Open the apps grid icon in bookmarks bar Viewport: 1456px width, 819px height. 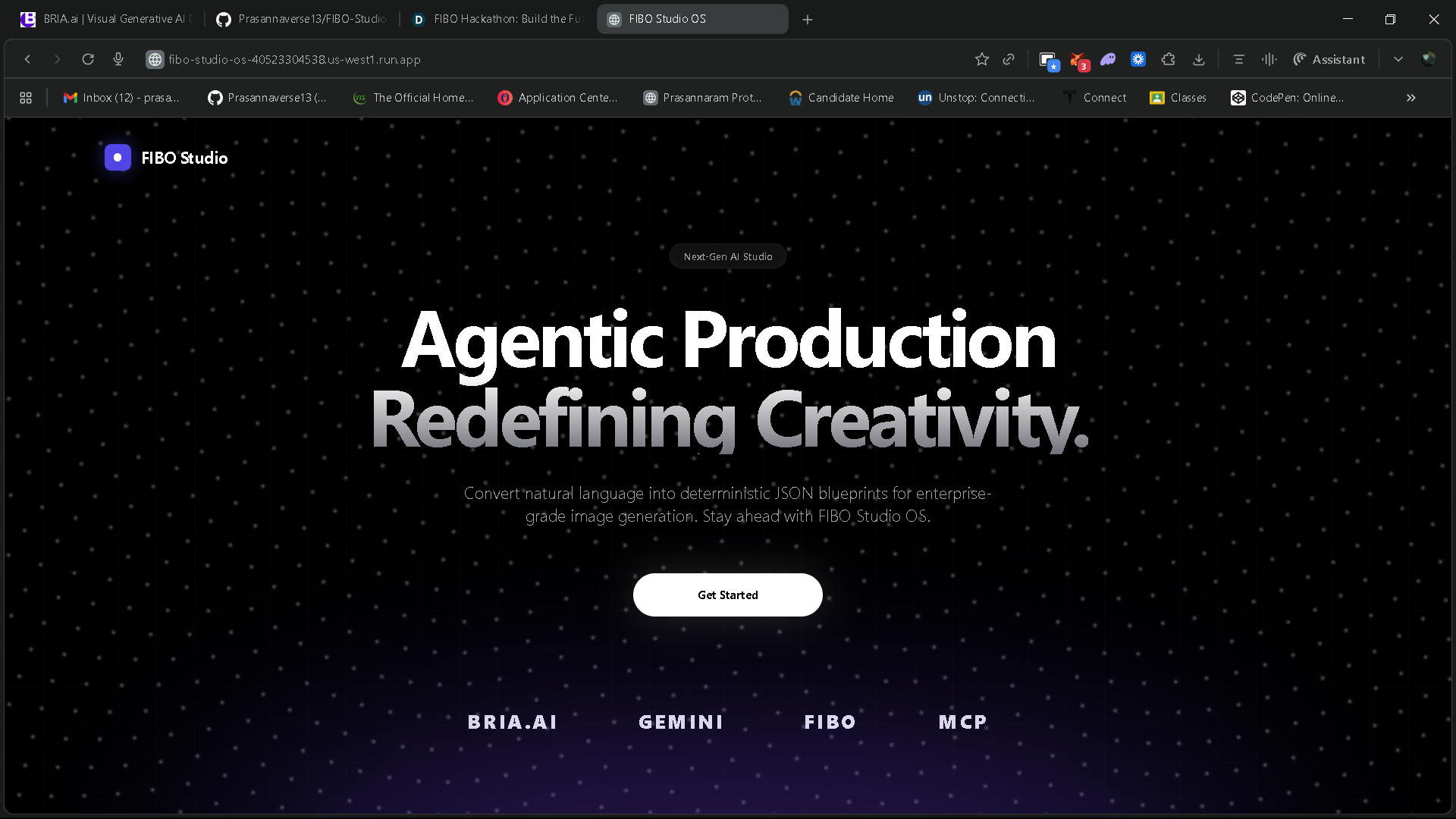[x=26, y=98]
